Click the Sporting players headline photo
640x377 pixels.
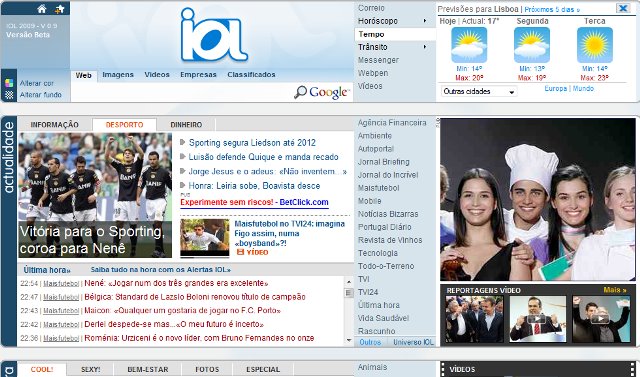point(95,195)
